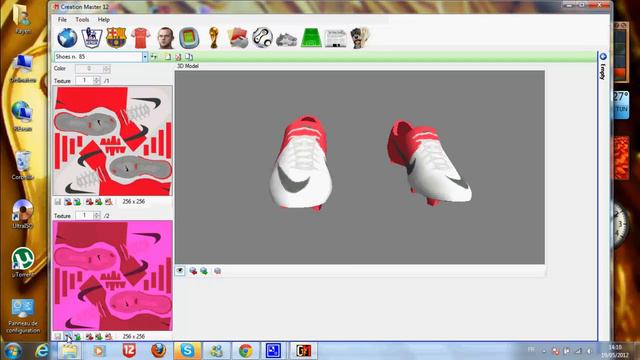The image size is (640, 360).
Task: Click the gray cube icon under 3D view
Action: point(218,271)
